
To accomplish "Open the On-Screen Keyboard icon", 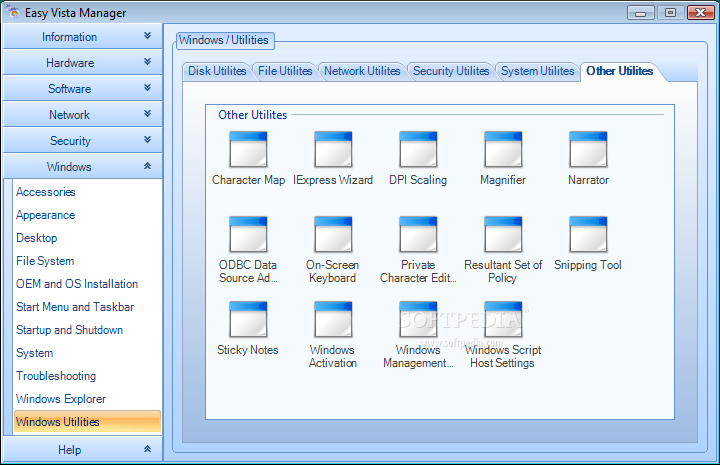I will coord(333,235).
